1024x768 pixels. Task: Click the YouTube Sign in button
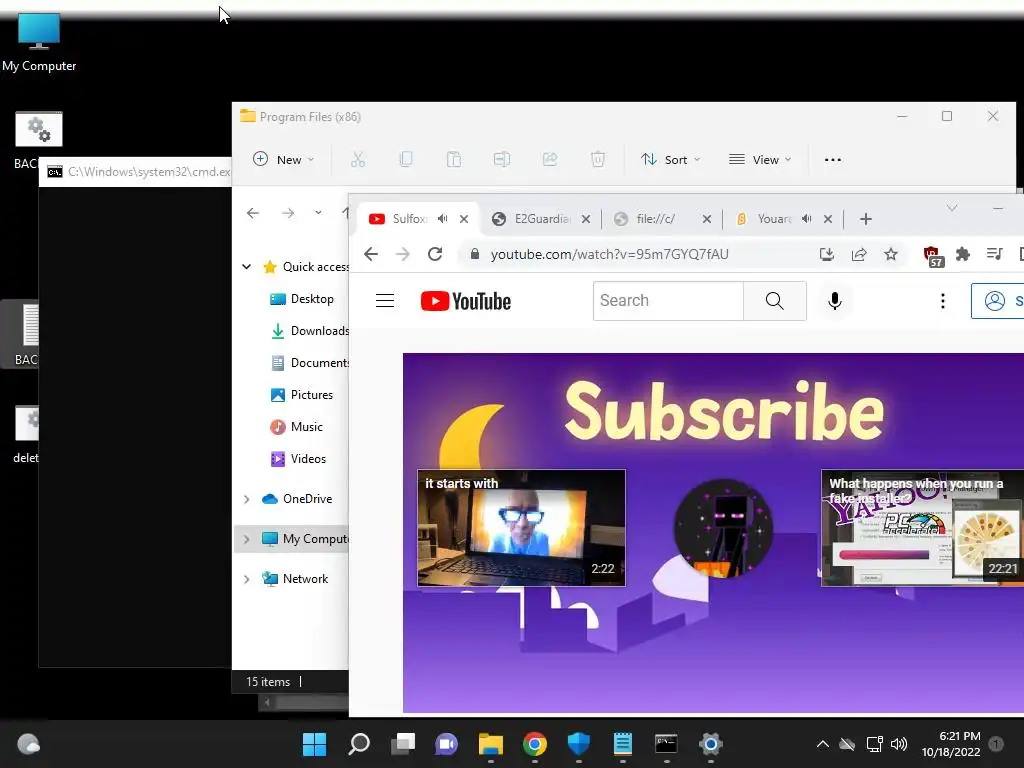997,300
